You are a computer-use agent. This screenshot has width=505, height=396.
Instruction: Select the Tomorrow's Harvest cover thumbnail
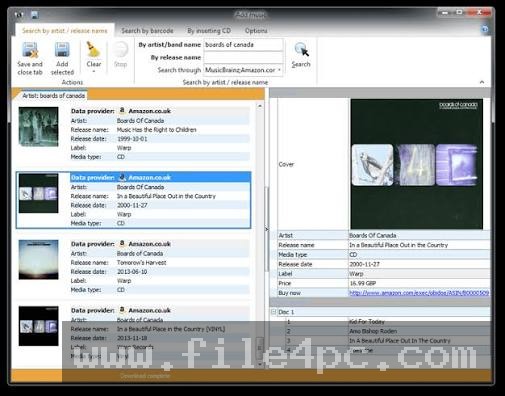coord(38,260)
